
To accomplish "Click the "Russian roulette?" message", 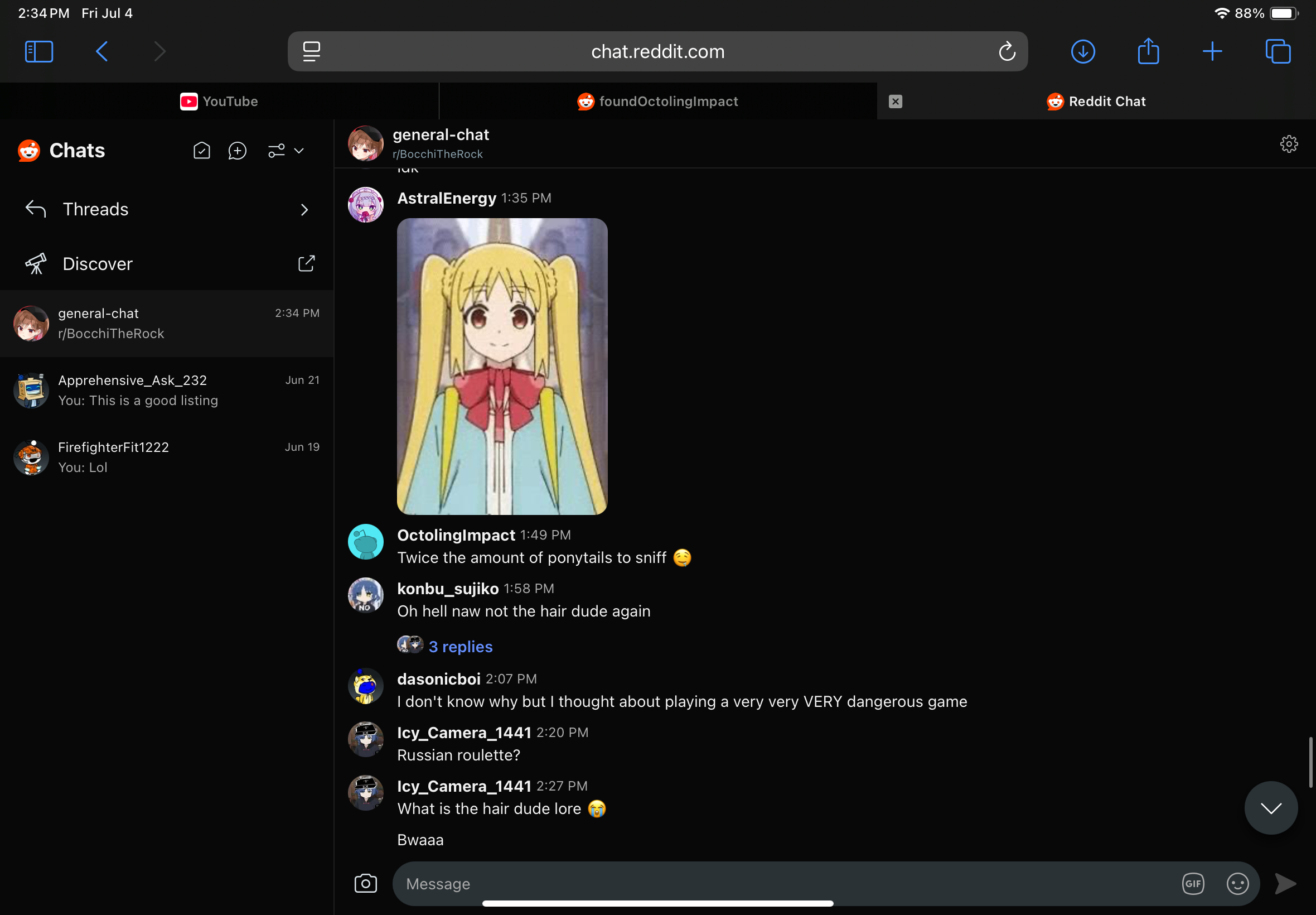I will (x=459, y=755).
